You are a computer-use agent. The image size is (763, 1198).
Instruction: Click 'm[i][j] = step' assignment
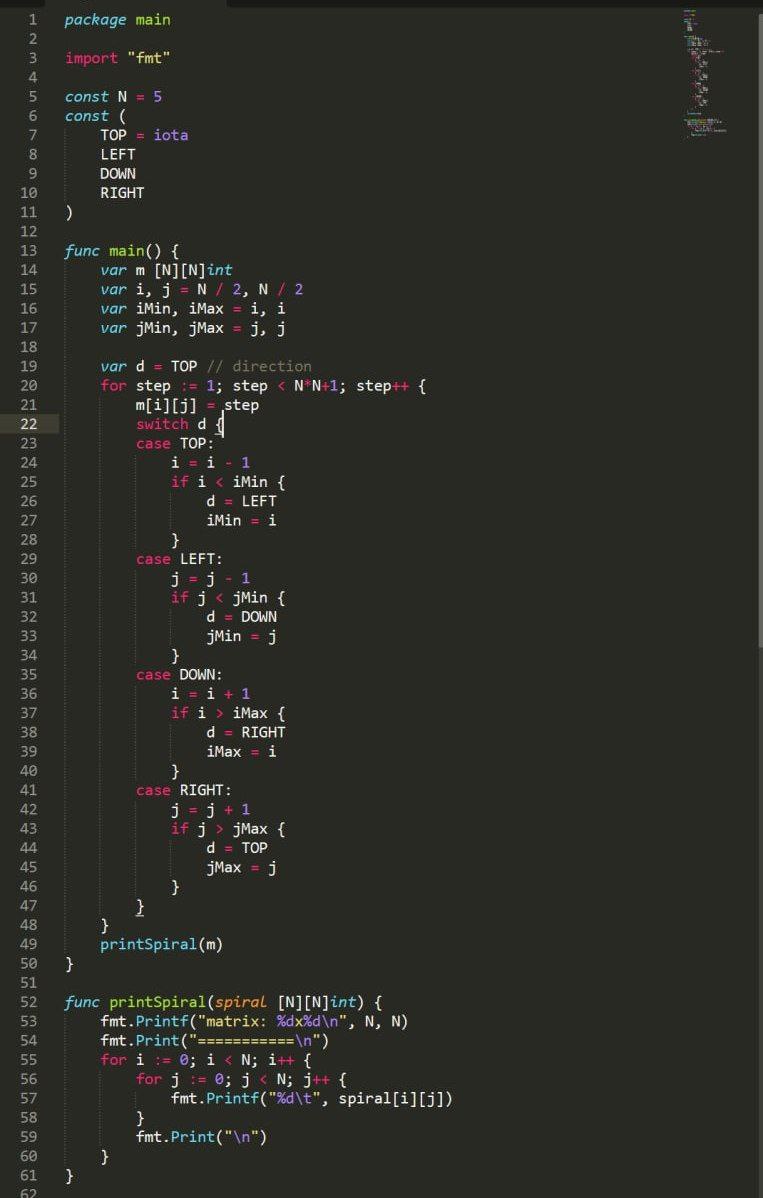197,405
